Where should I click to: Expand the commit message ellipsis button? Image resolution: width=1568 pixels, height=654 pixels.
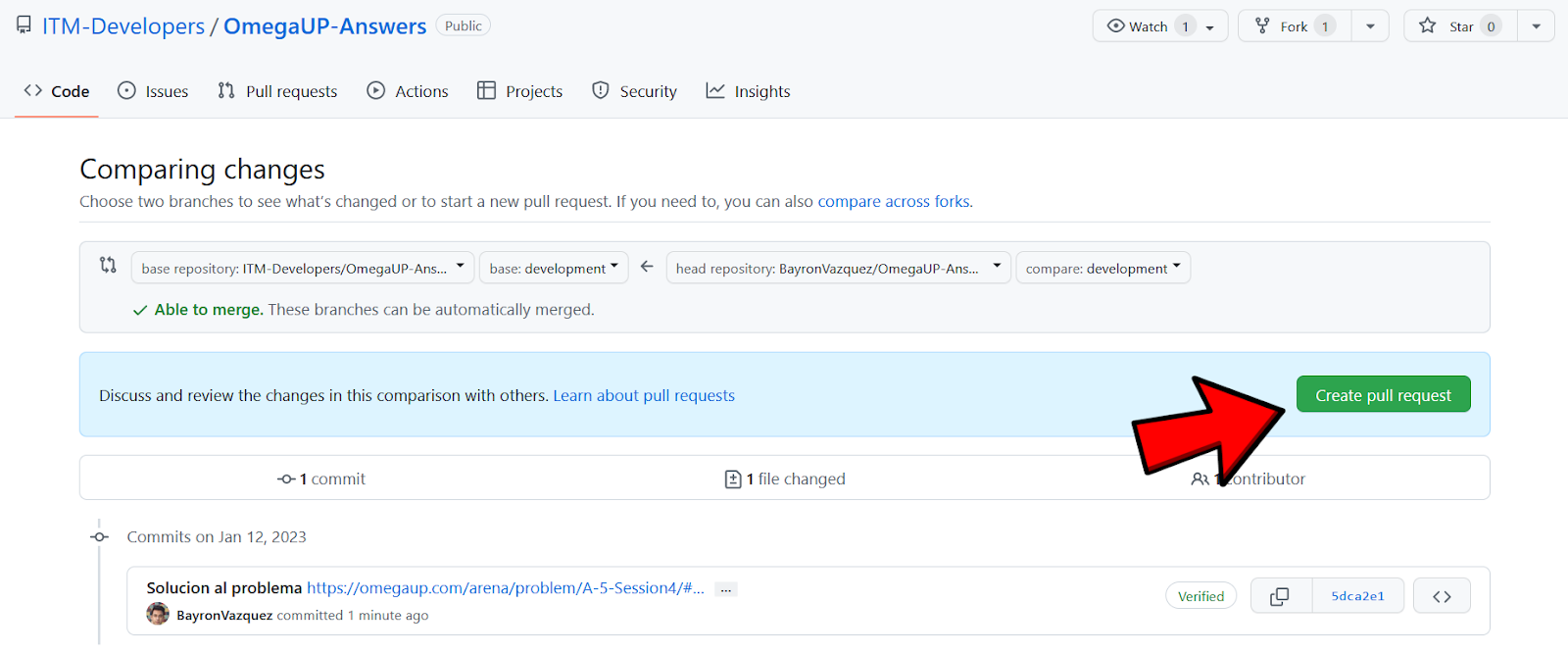tap(725, 589)
